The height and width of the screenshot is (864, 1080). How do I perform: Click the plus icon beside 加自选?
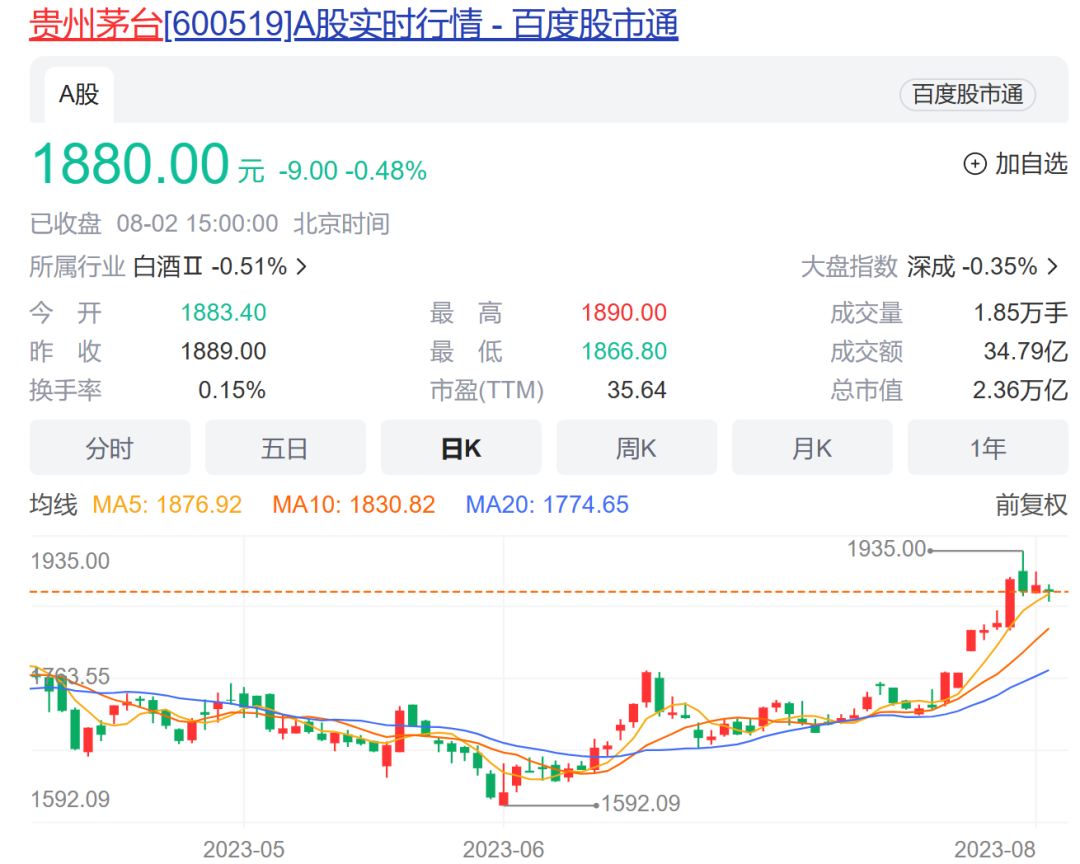975,164
